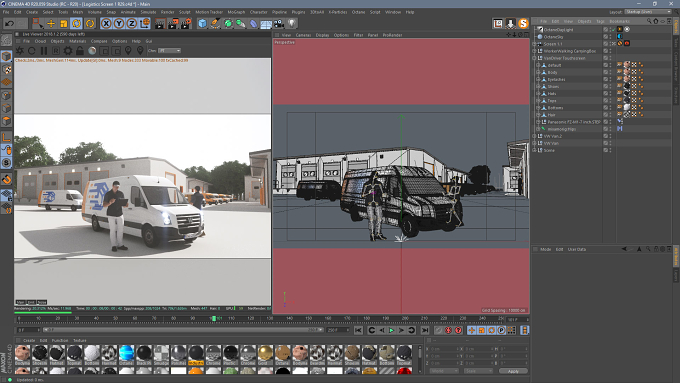Image resolution: width=680 pixels, height=383 pixels.
Task: Search objects with magnifier icon
Action: pos(649,21)
